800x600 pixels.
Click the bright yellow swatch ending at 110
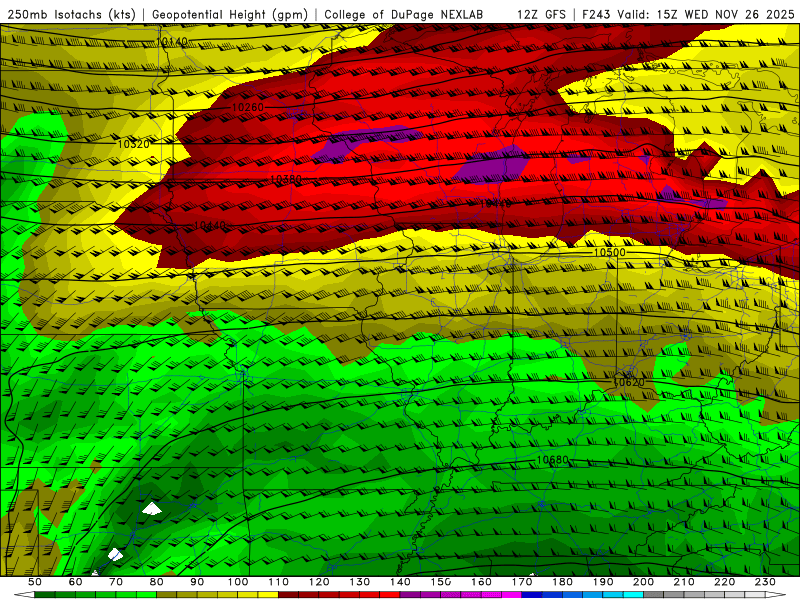pos(268,595)
